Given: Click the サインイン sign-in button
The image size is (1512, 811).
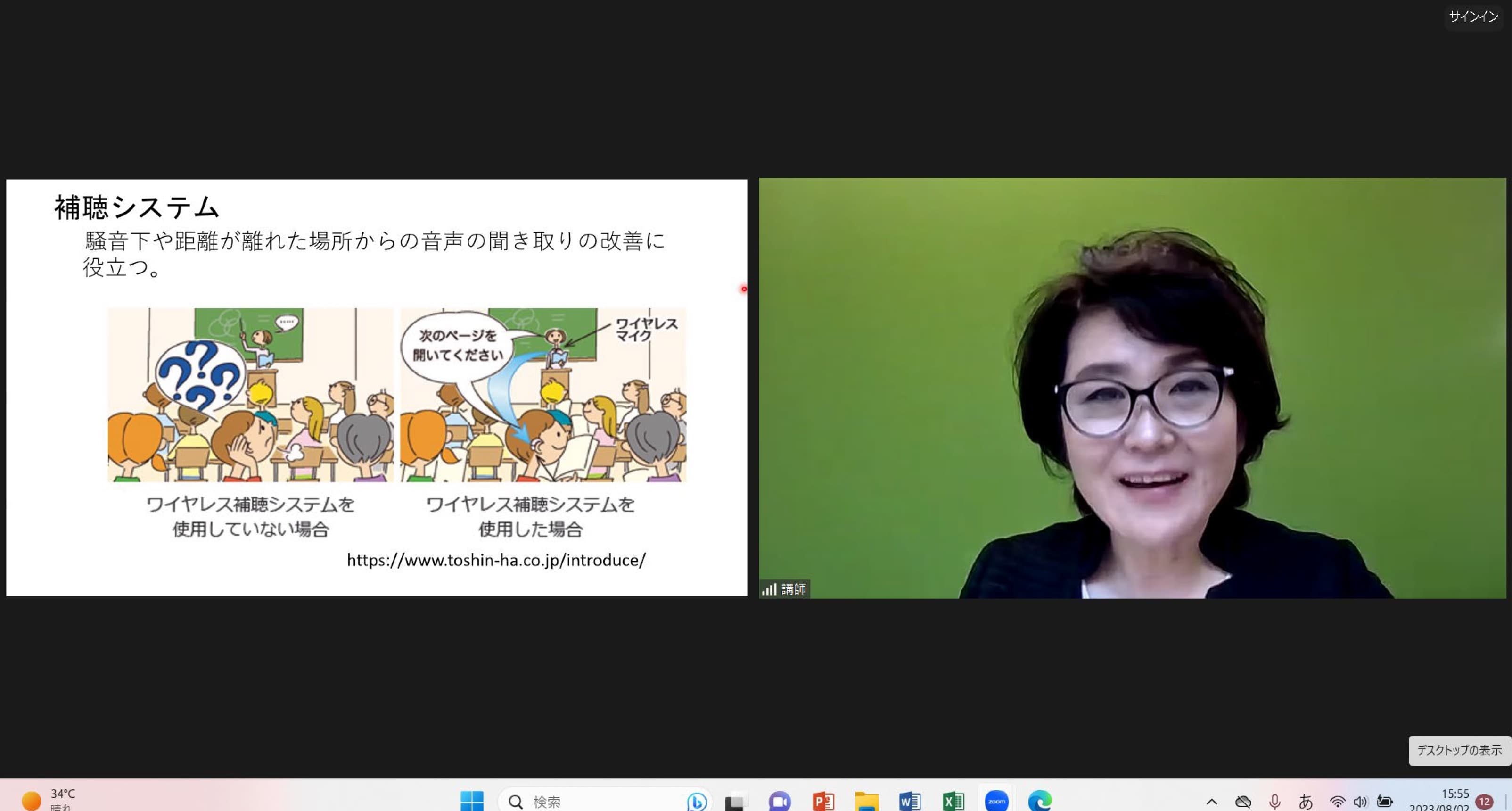Looking at the screenshot, I should coord(1473,17).
